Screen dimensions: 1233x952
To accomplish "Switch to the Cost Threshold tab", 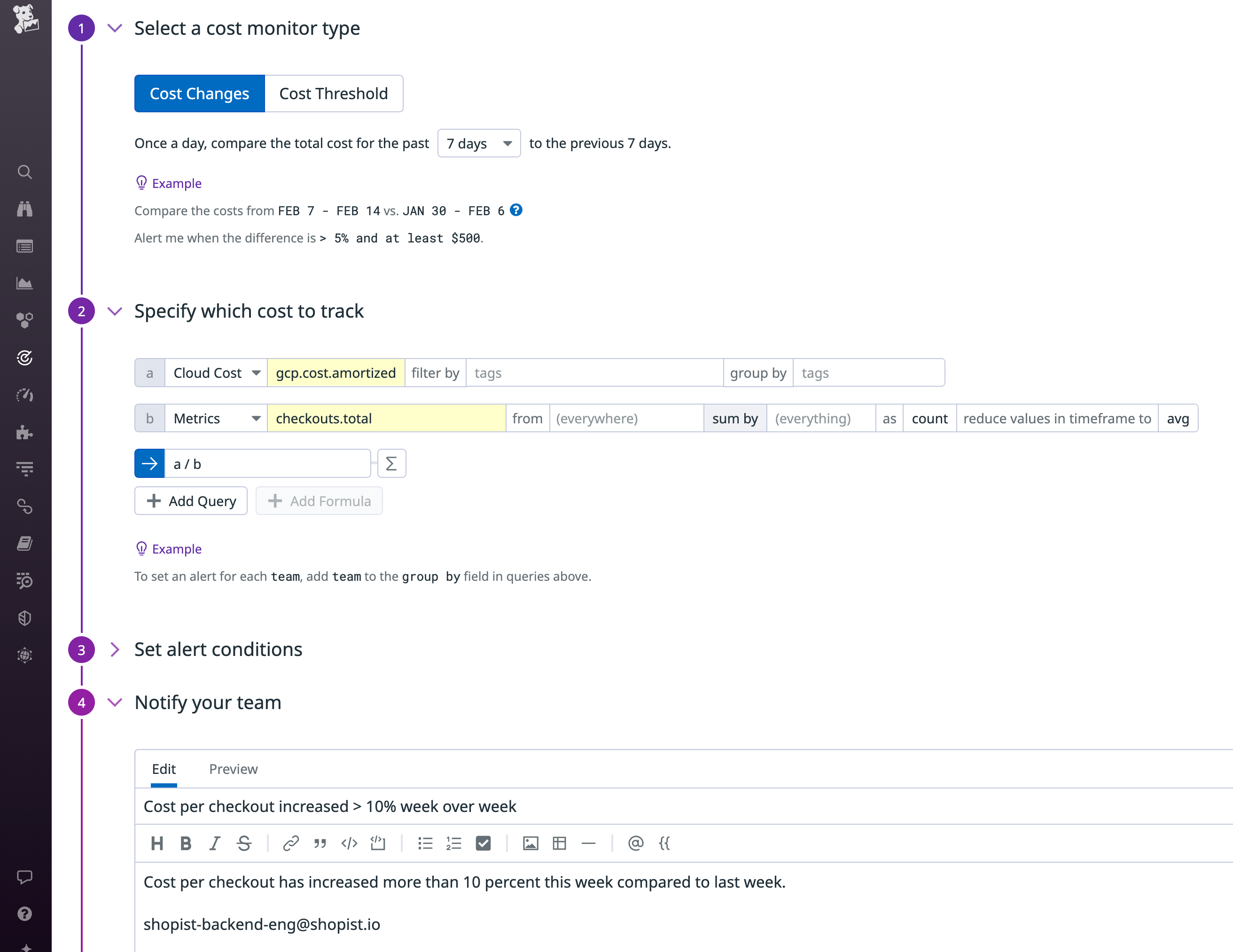I will tap(334, 93).
